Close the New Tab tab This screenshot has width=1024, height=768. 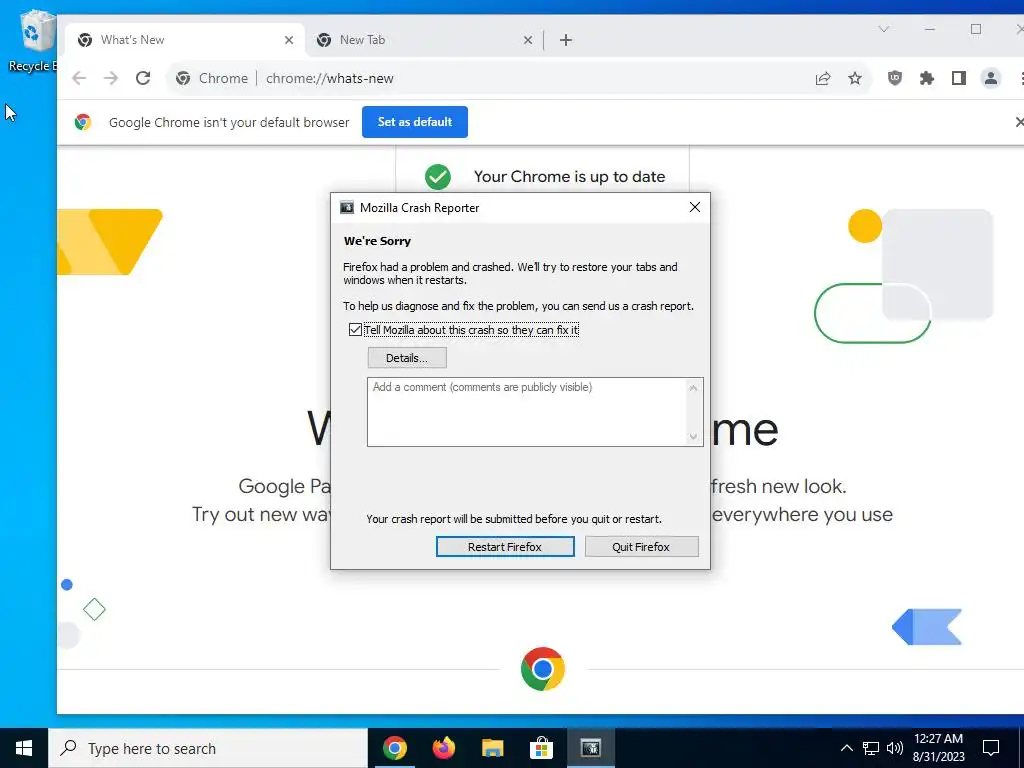click(x=528, y=40)
